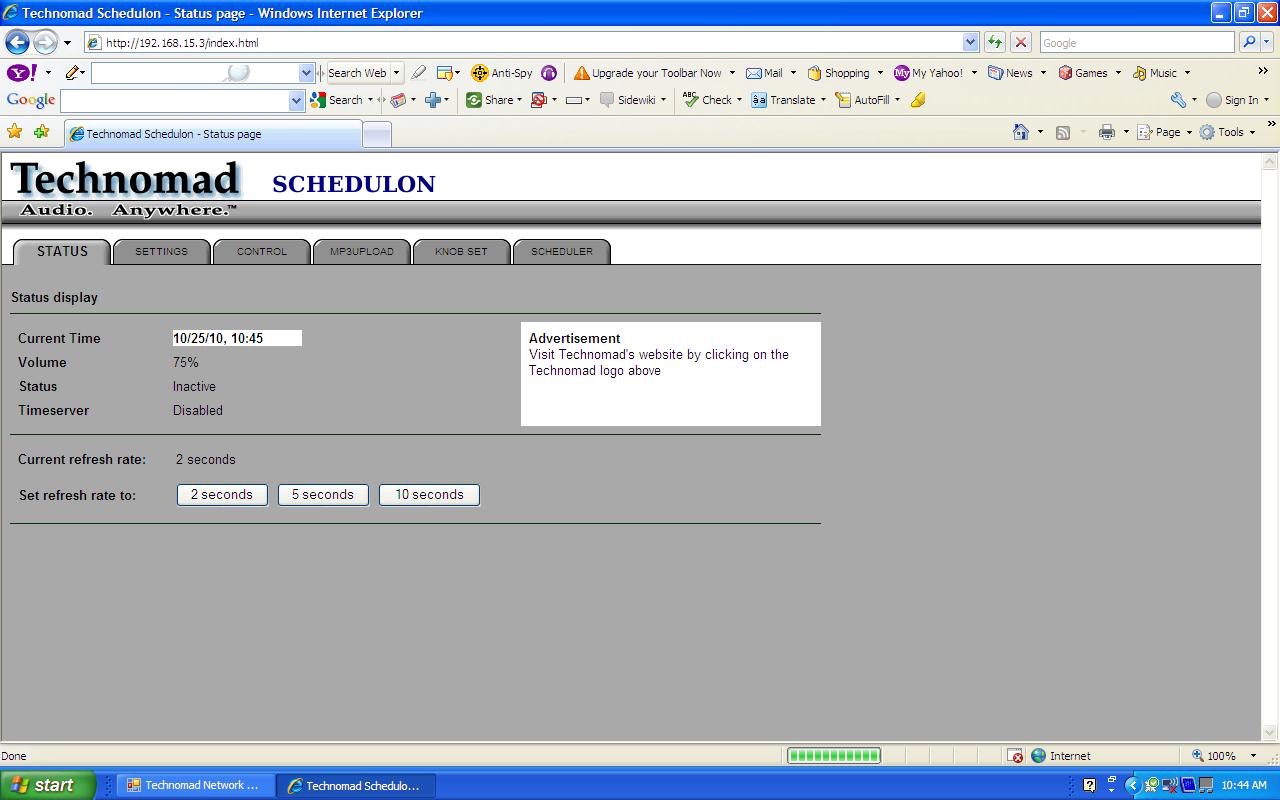This screenshot has height=800, width=1280.
Task: Switch to Technomad Network taskbar window
Action: tap(193, 785)
